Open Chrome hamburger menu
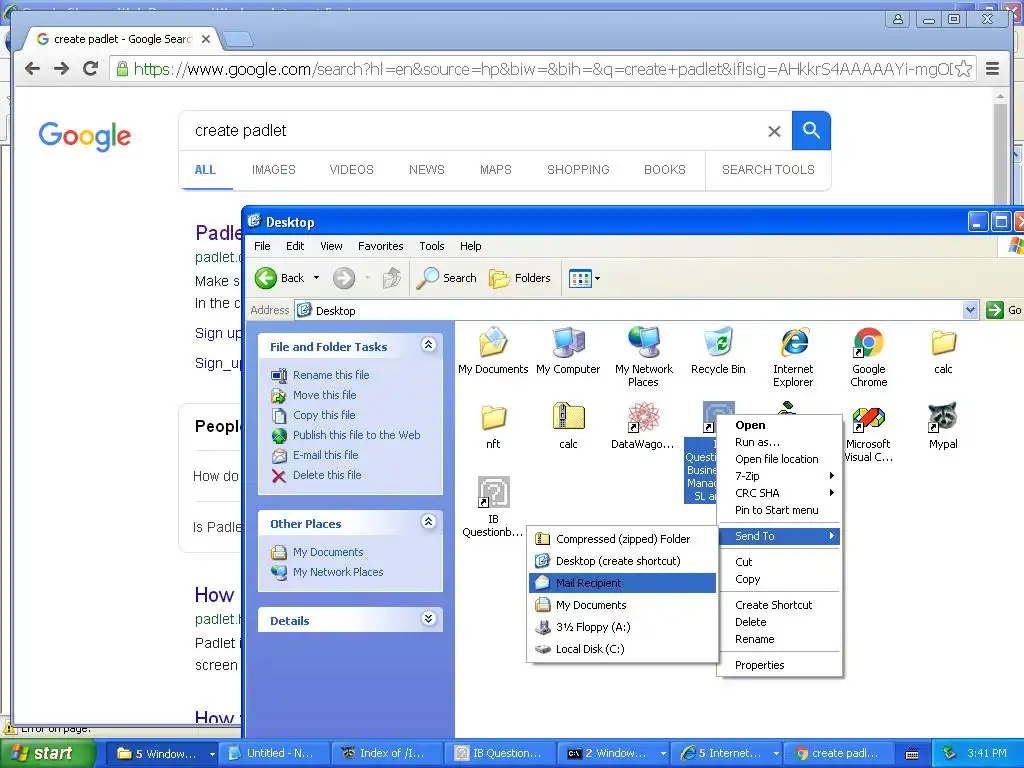Image resolution: width=1024 pixels, height=768 pixels. pyautogui.click(x=992, y=69)
